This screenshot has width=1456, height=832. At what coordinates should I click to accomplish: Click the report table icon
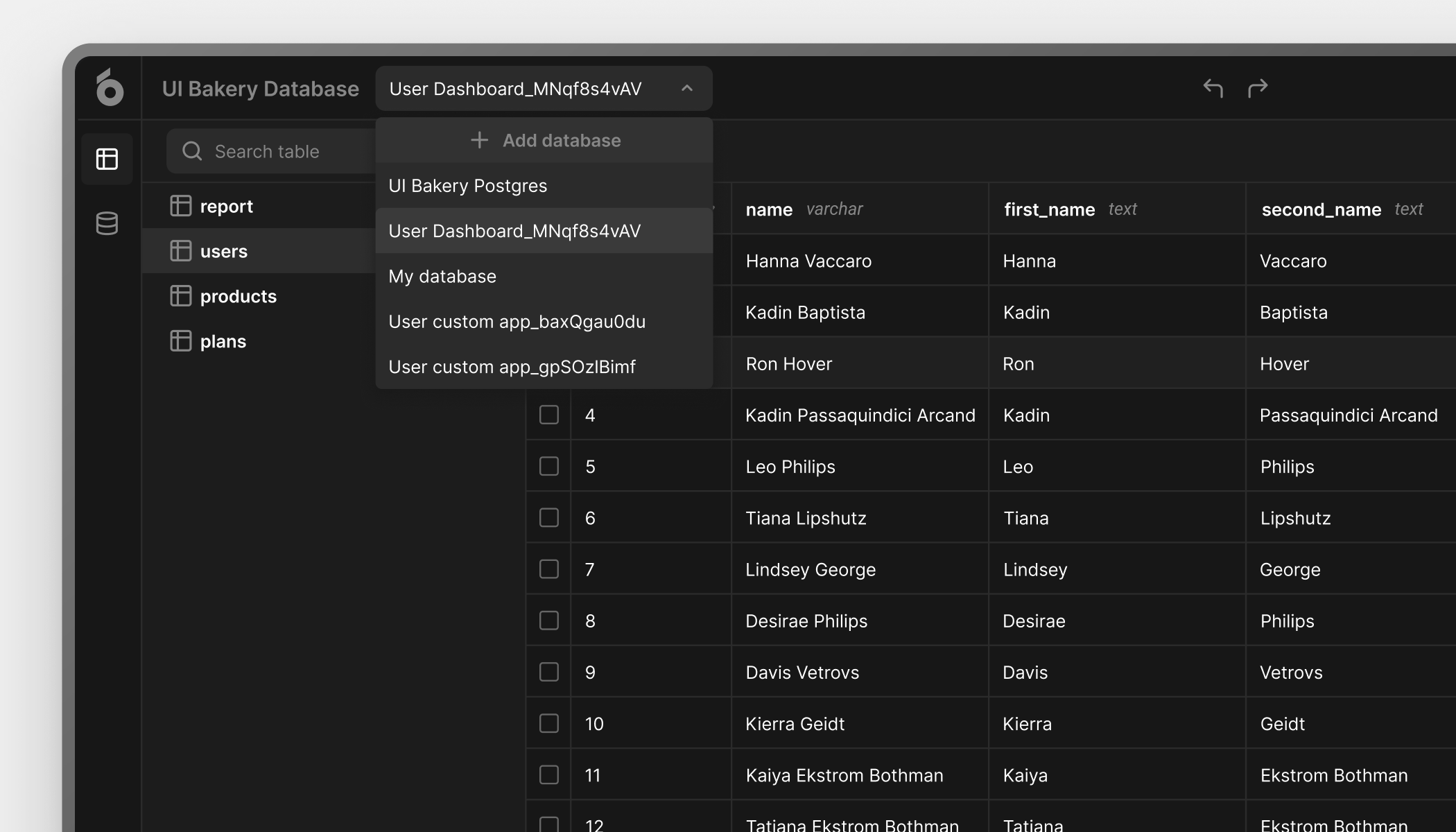coord(180,206)
